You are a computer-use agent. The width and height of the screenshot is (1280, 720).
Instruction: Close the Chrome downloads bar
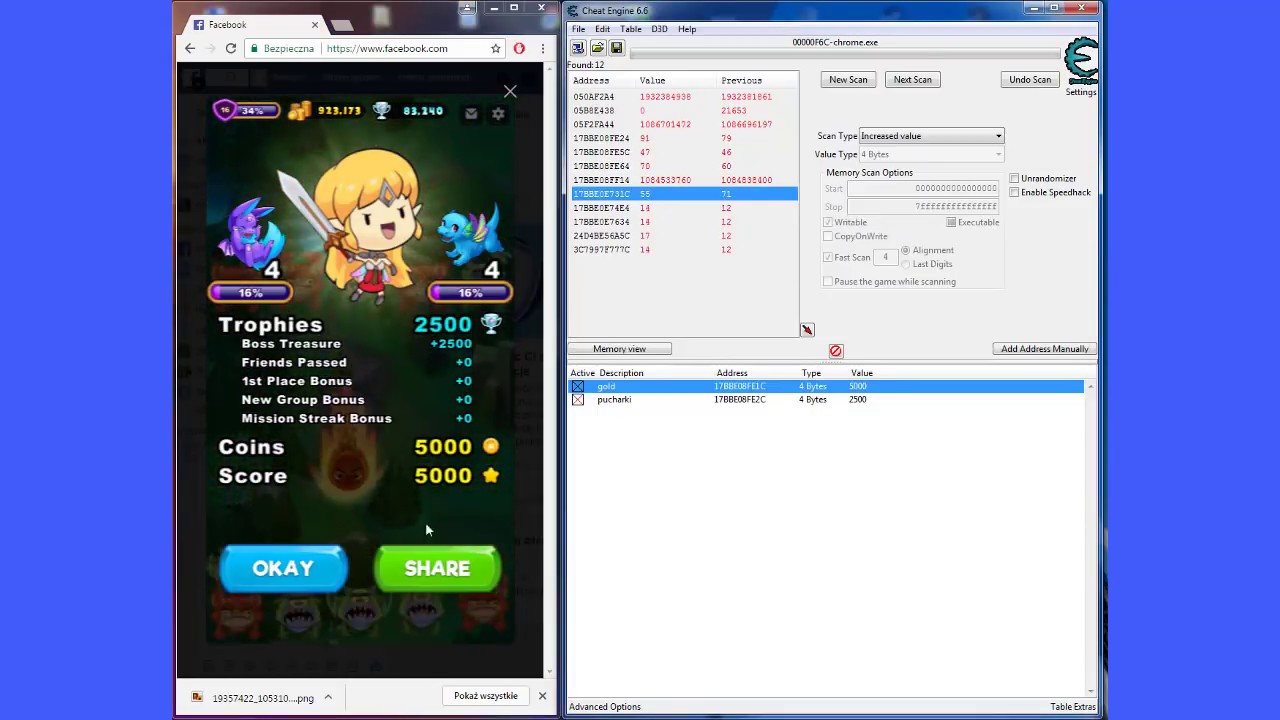coord(542,696)
